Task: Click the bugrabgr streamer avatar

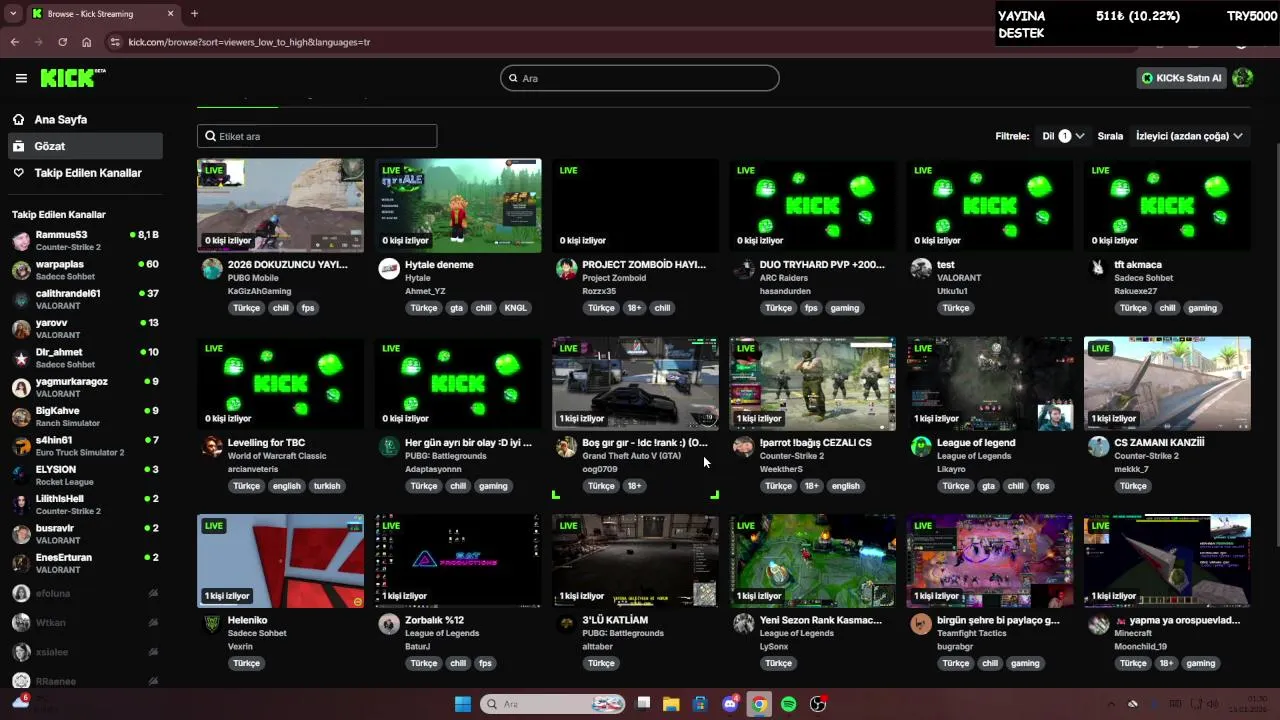Action: (x=921, y=623)
